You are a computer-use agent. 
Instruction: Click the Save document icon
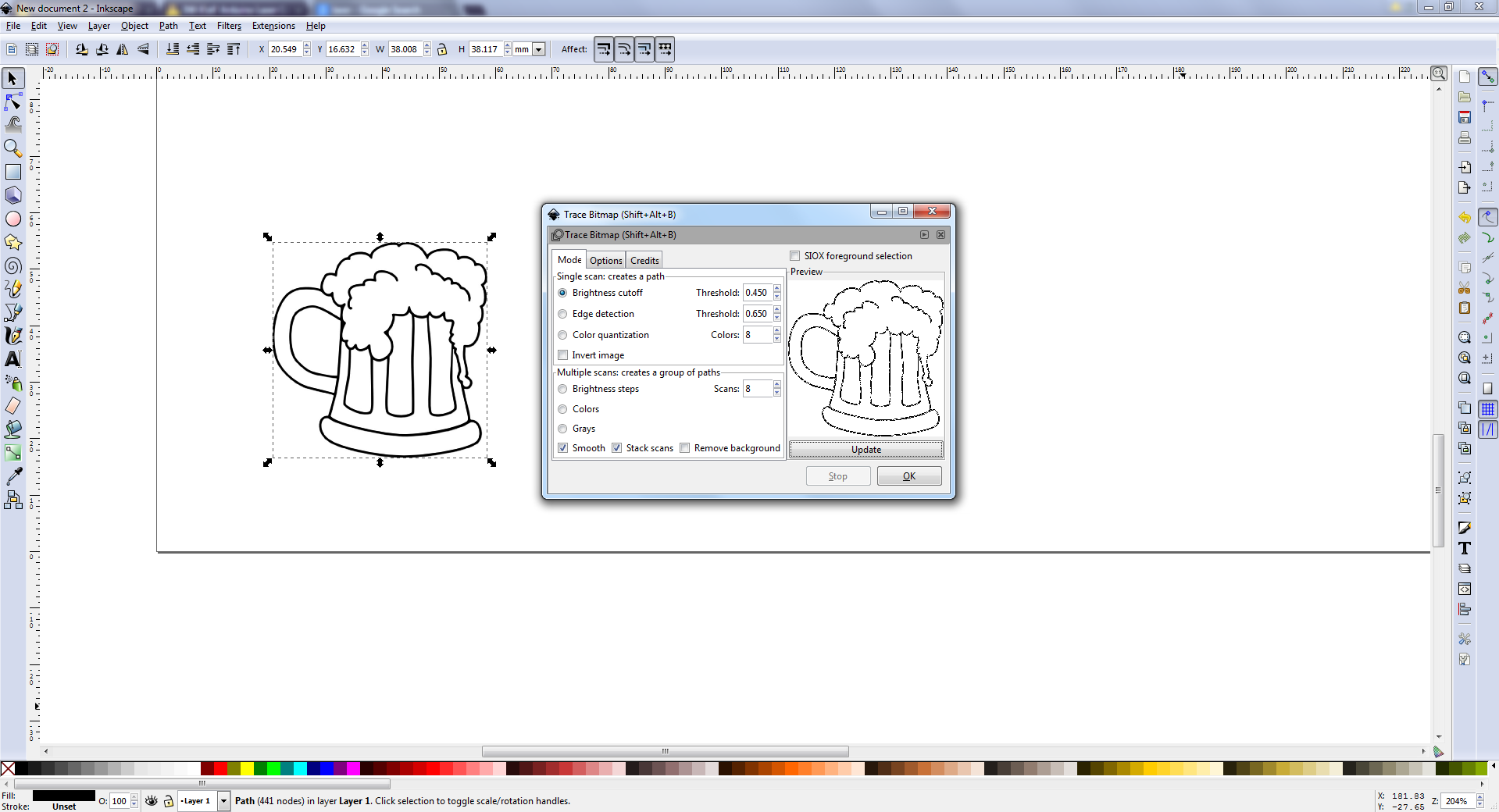click(x=1465, y=117)
